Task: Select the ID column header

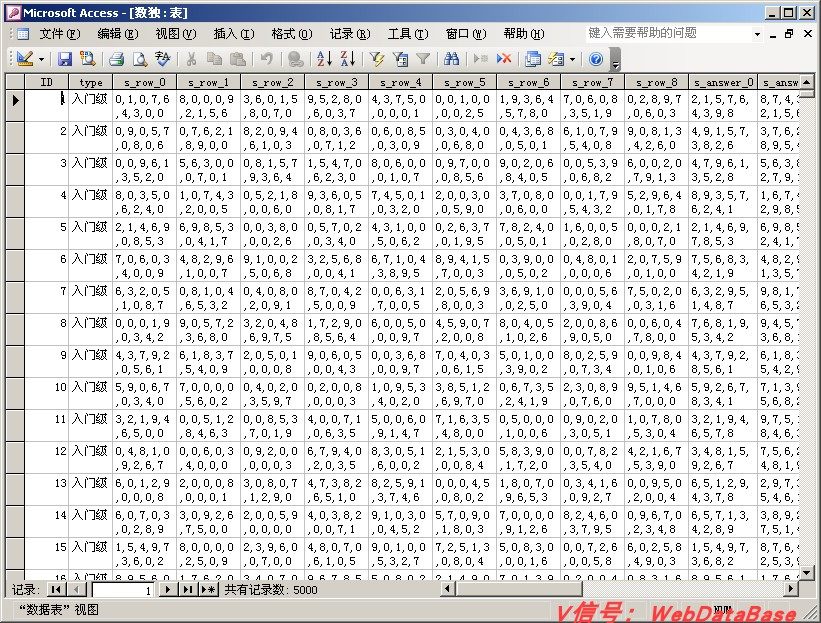Action: pos(47,82)
